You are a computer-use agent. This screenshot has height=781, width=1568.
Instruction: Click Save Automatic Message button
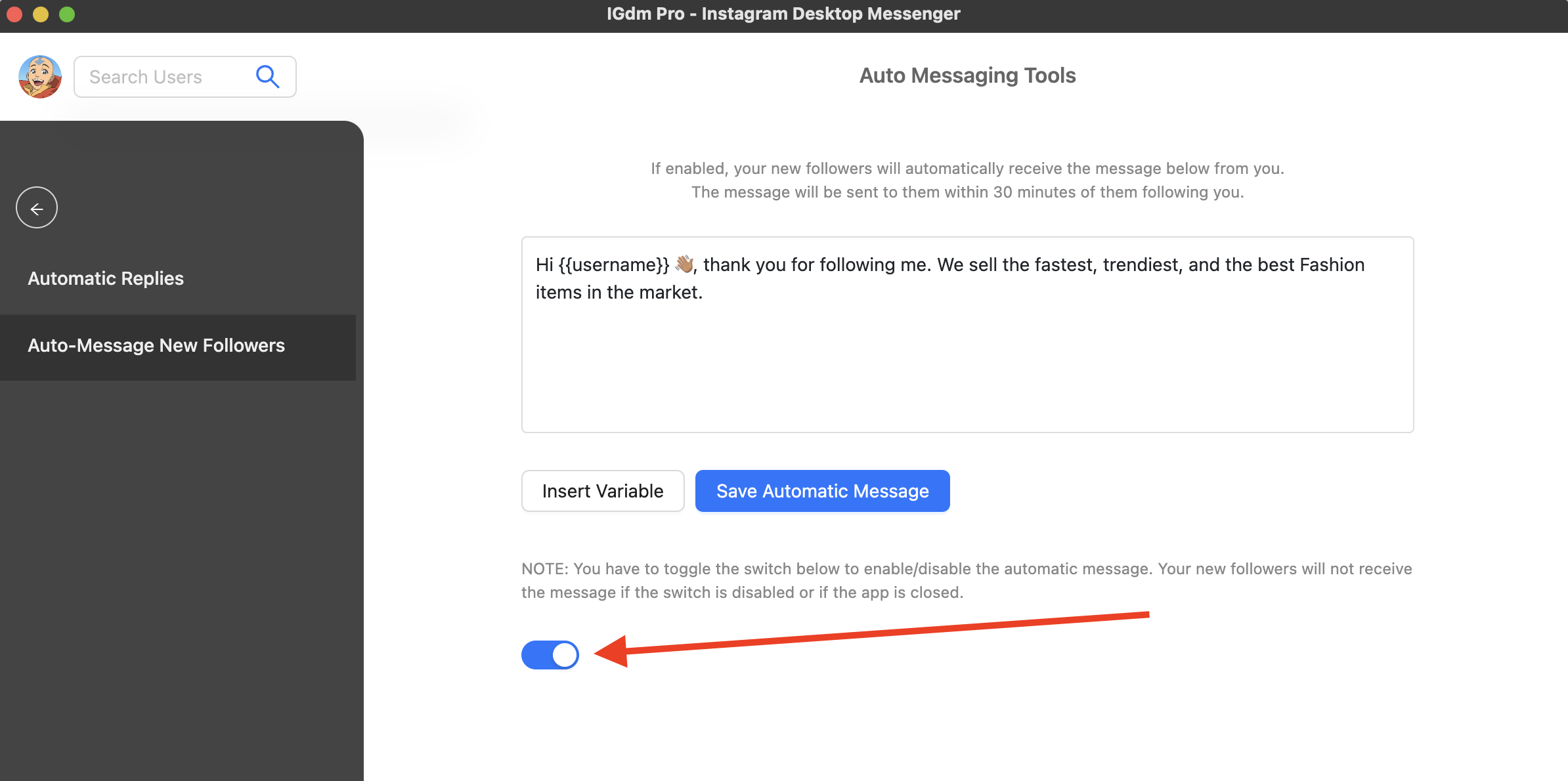pyautogui.click(x=823, y=490)
